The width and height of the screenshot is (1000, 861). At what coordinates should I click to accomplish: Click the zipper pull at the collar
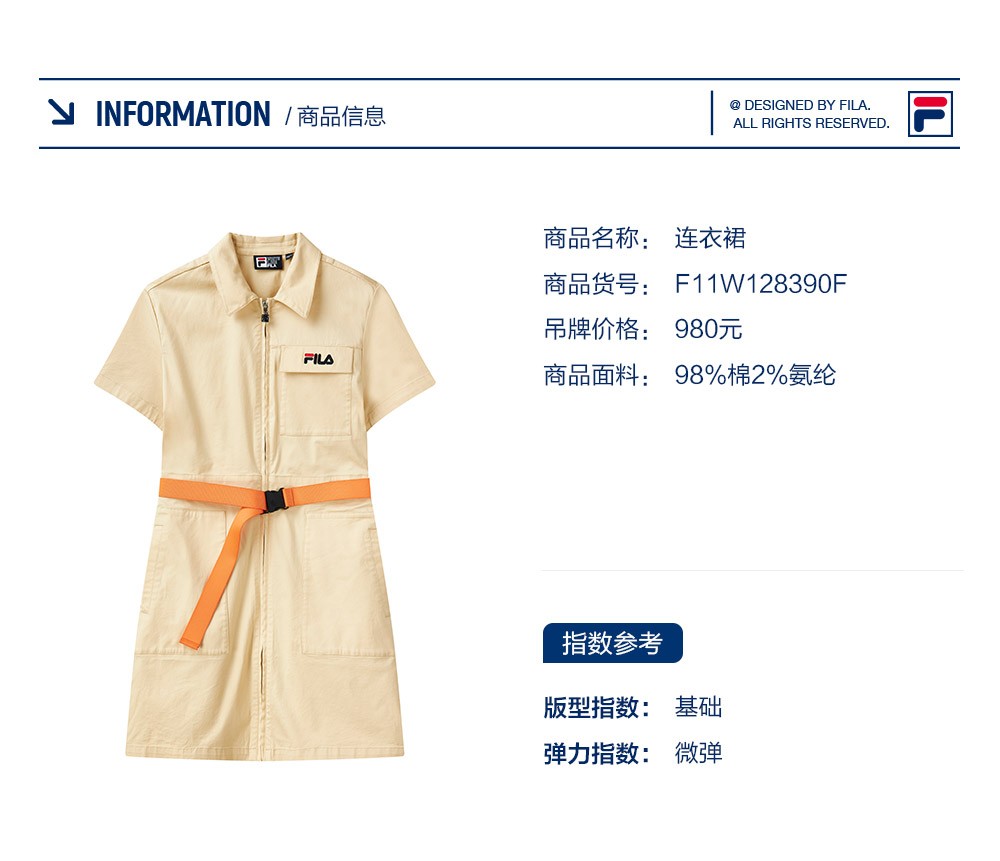pos(264,311)
